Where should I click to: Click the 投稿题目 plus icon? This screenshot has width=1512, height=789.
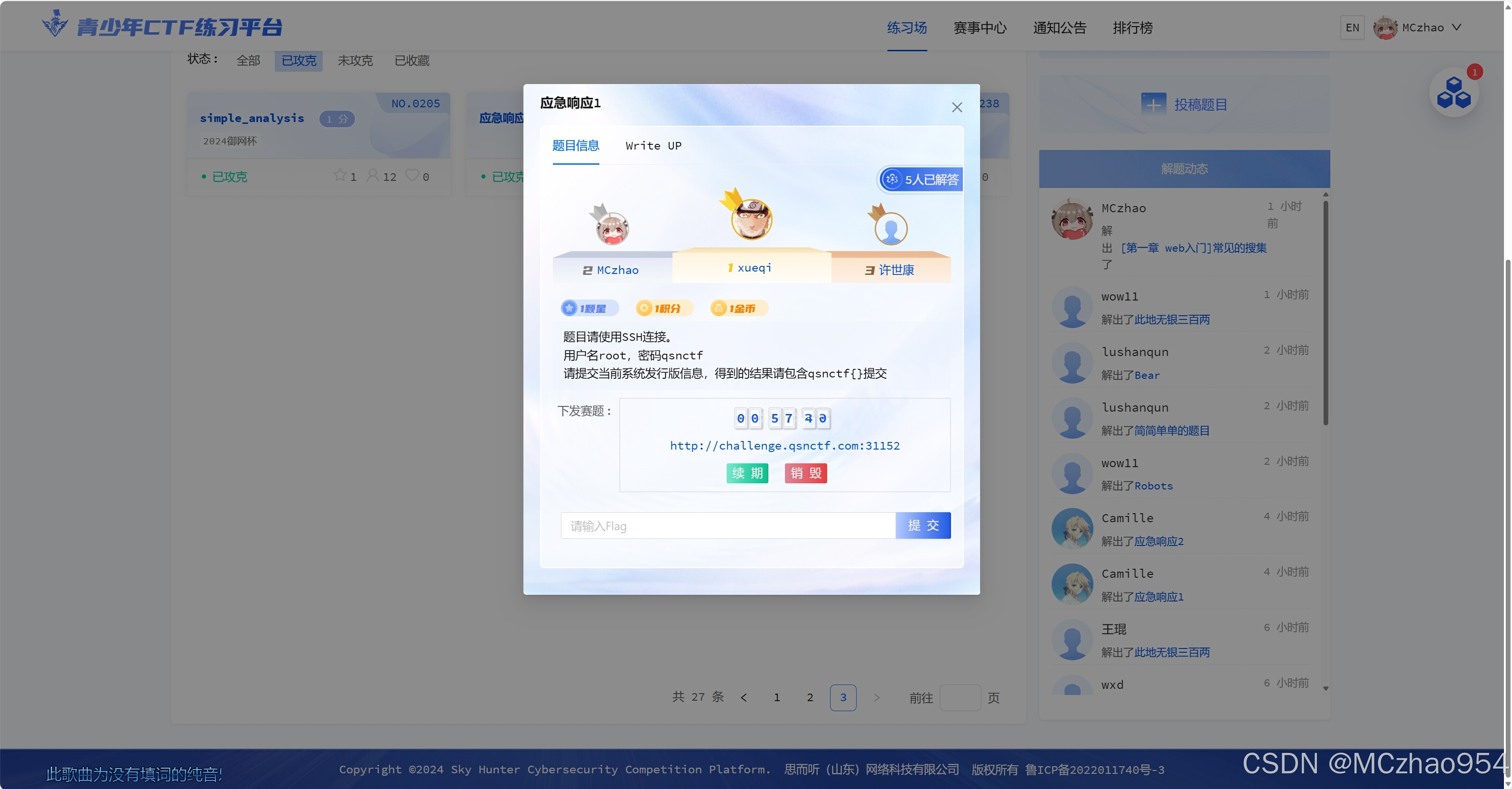(x=1153, y=104)
